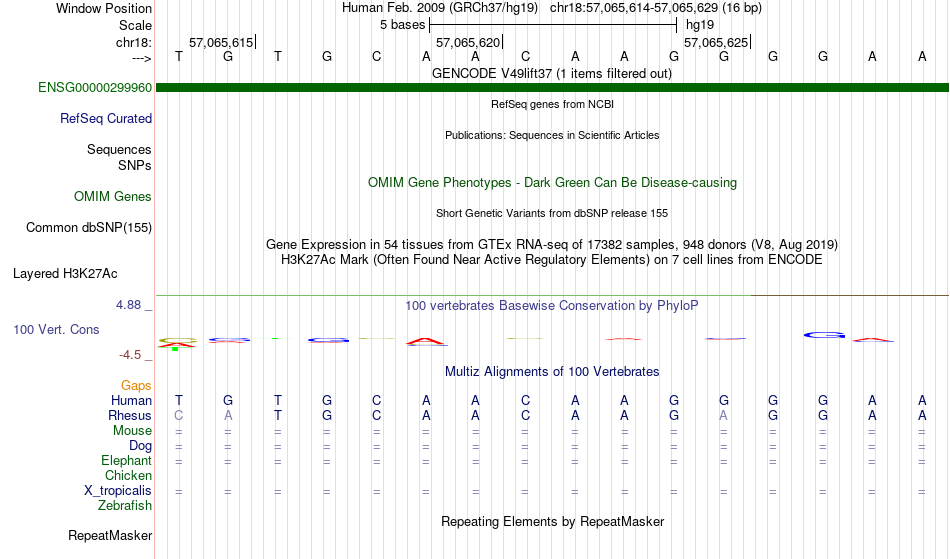Click the GENCODE V49lift37 track title
This screenshot has height=559, width=950.
click(552, 74)
